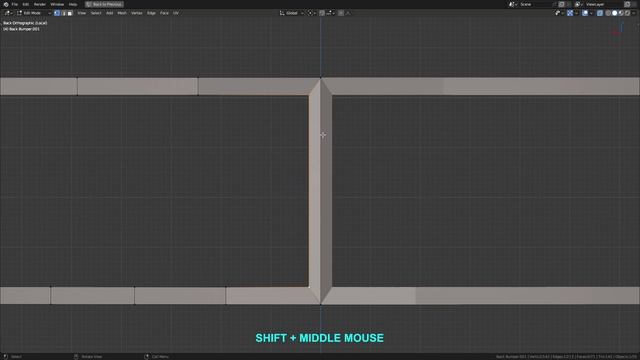Open the Global transform orientation dropdown
Viewport: 640px width, 360px height.
click(x=291, y=13)
